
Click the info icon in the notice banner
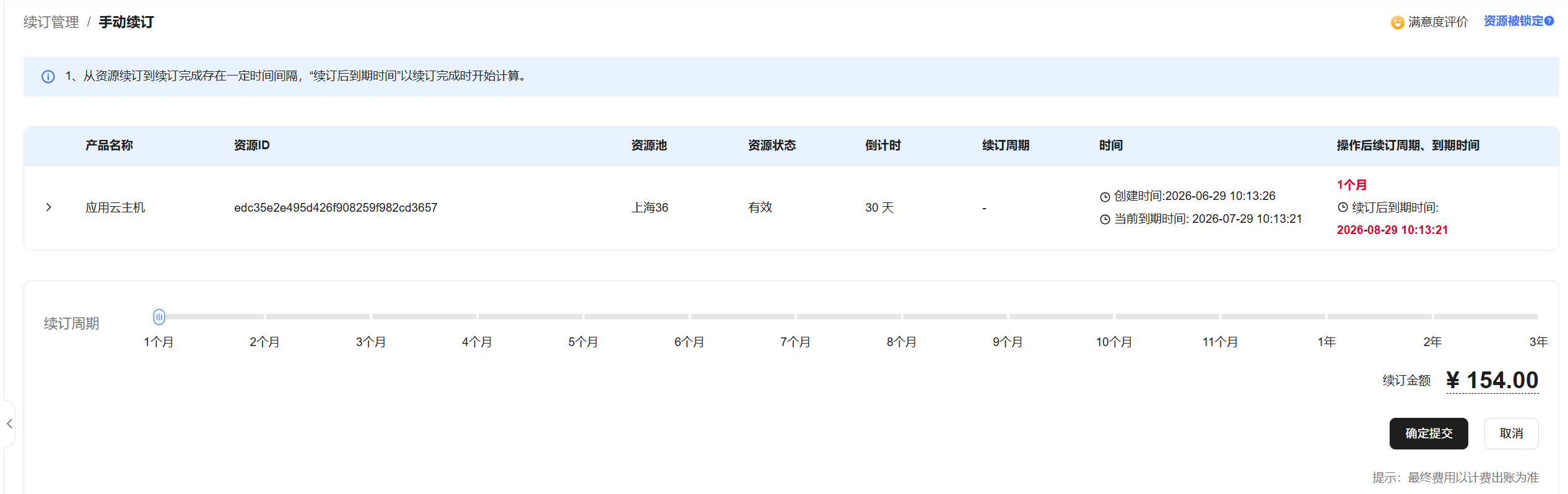coord(48,77)
